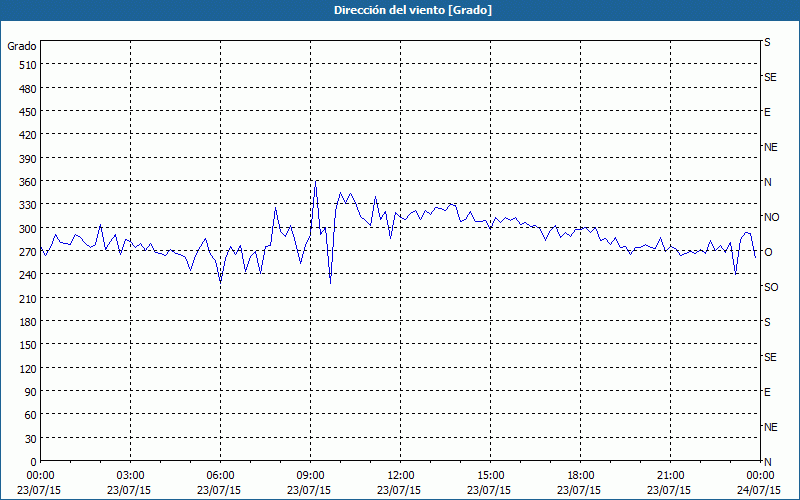The height and width of the screenshot is (500, 800).
Task: Click the 15:00 time axis label
Action: pyautogui.click(x=490, y=476)
